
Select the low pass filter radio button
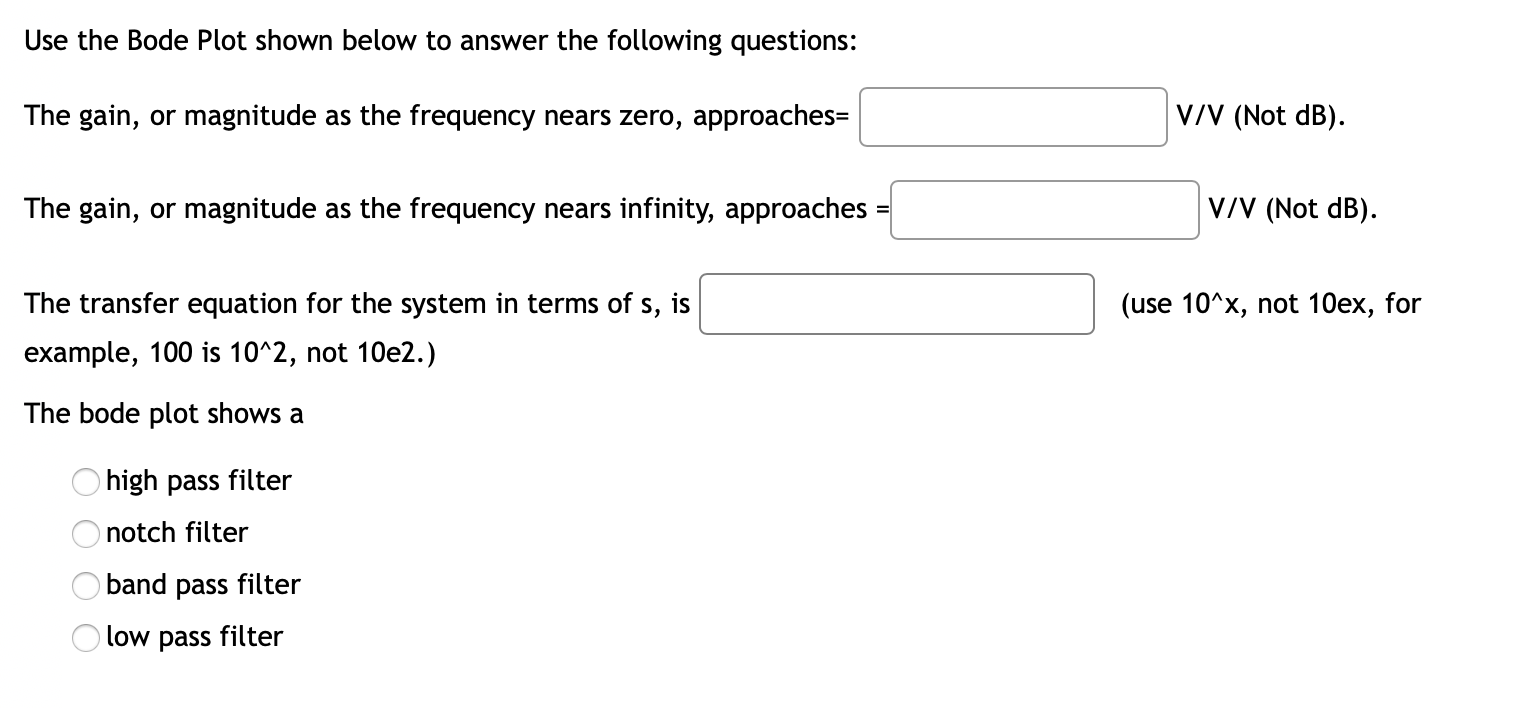point(86,638)
